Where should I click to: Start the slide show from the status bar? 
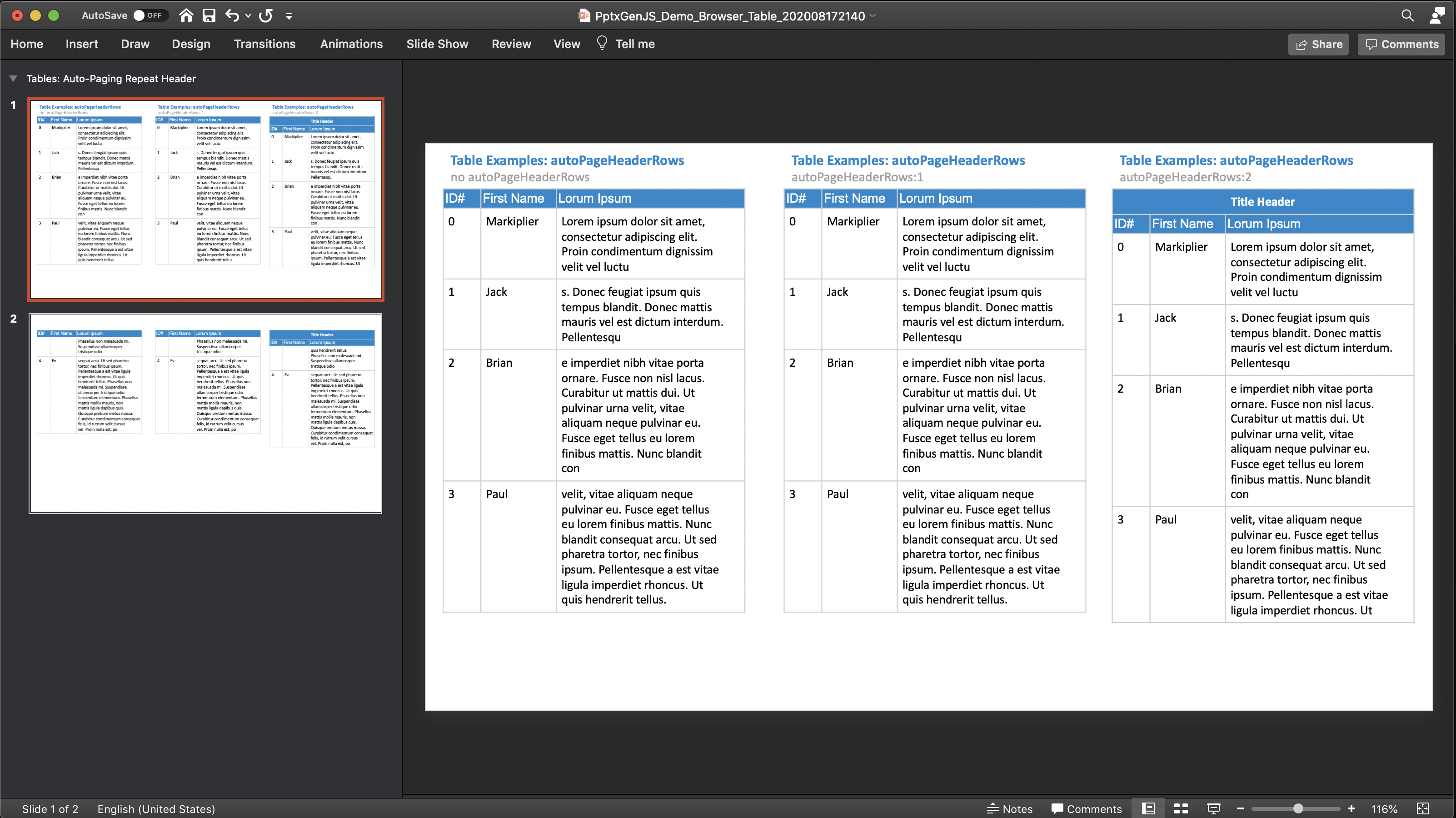(x=1214, y=808)
